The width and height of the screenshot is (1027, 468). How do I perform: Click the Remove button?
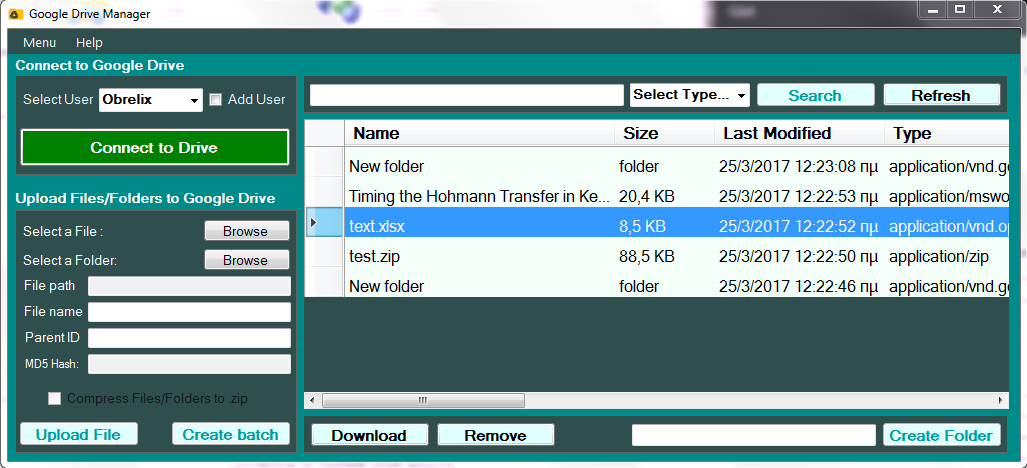tap(496, 435)
